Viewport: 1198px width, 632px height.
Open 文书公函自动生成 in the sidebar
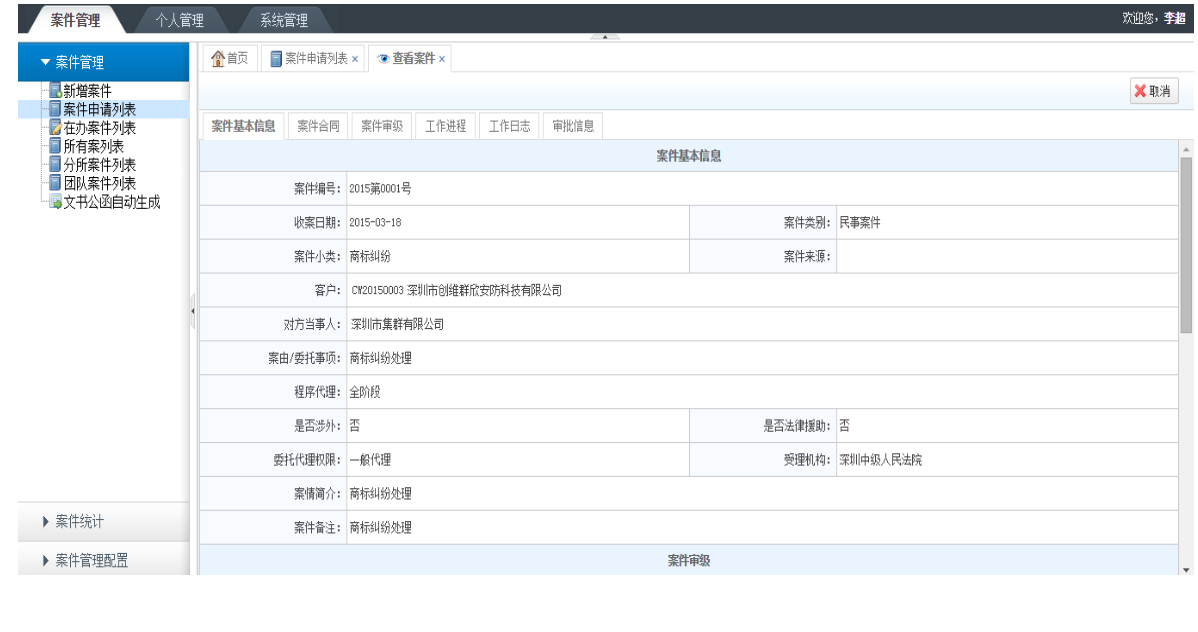click(112, 202)
